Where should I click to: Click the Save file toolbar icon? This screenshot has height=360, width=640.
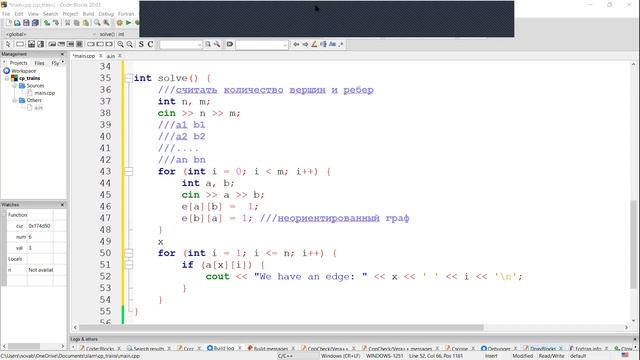[x=26, y=23]
